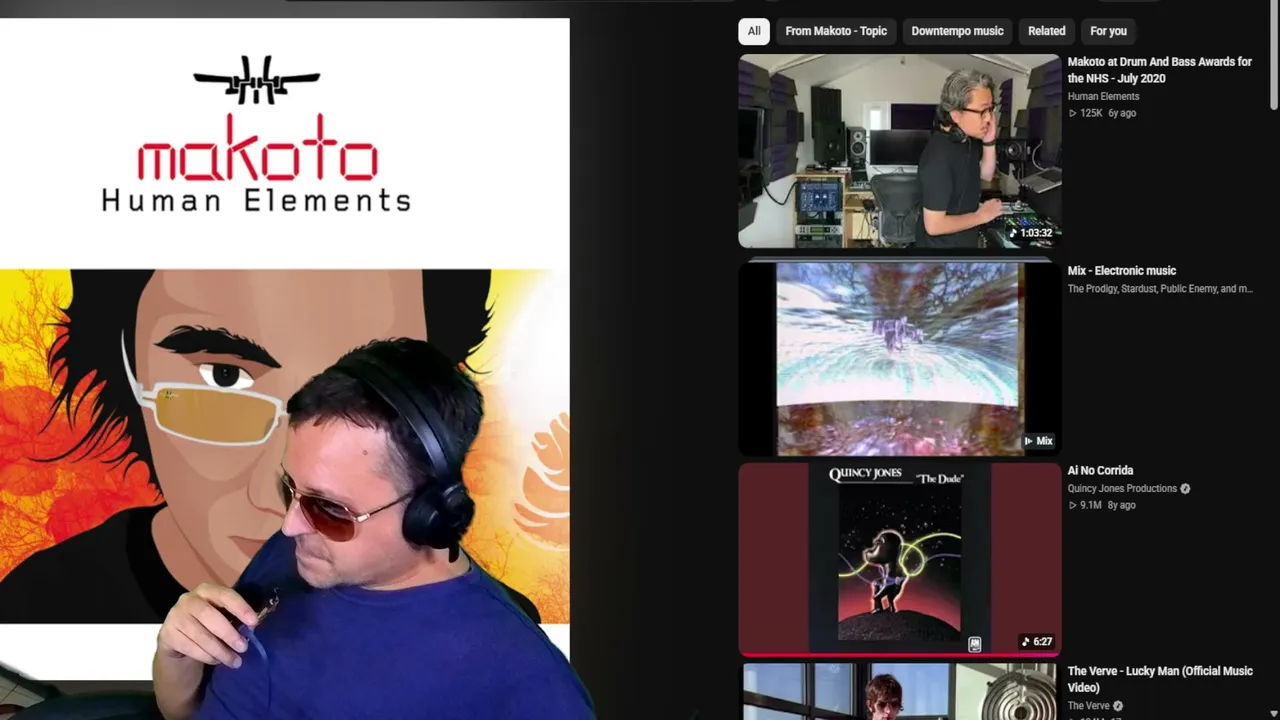Filter suggestions by Downtempo music
1280x720 pixels.
[x=957, y=31]
